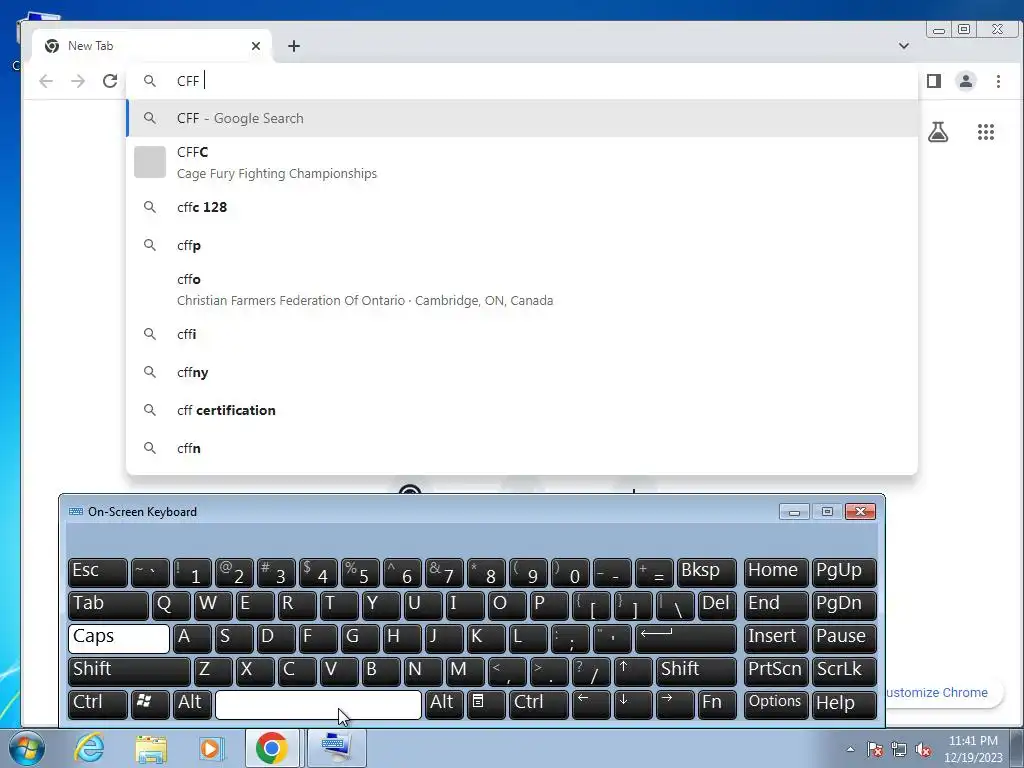This screenshot has height=768, width=1024.
Task: Toggle the right Alt key
Action: (445, 704)
